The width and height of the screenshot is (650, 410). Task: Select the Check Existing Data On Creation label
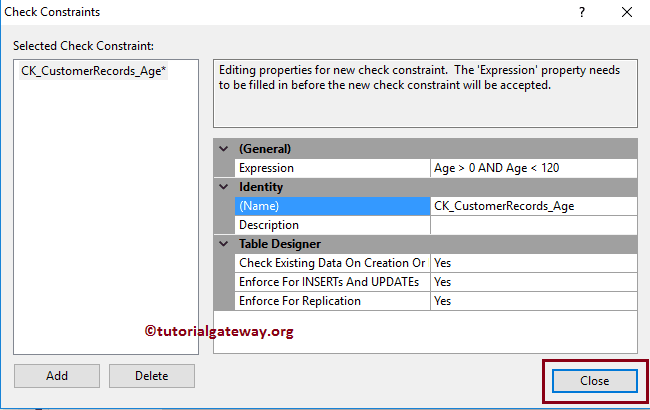(332, 263)
